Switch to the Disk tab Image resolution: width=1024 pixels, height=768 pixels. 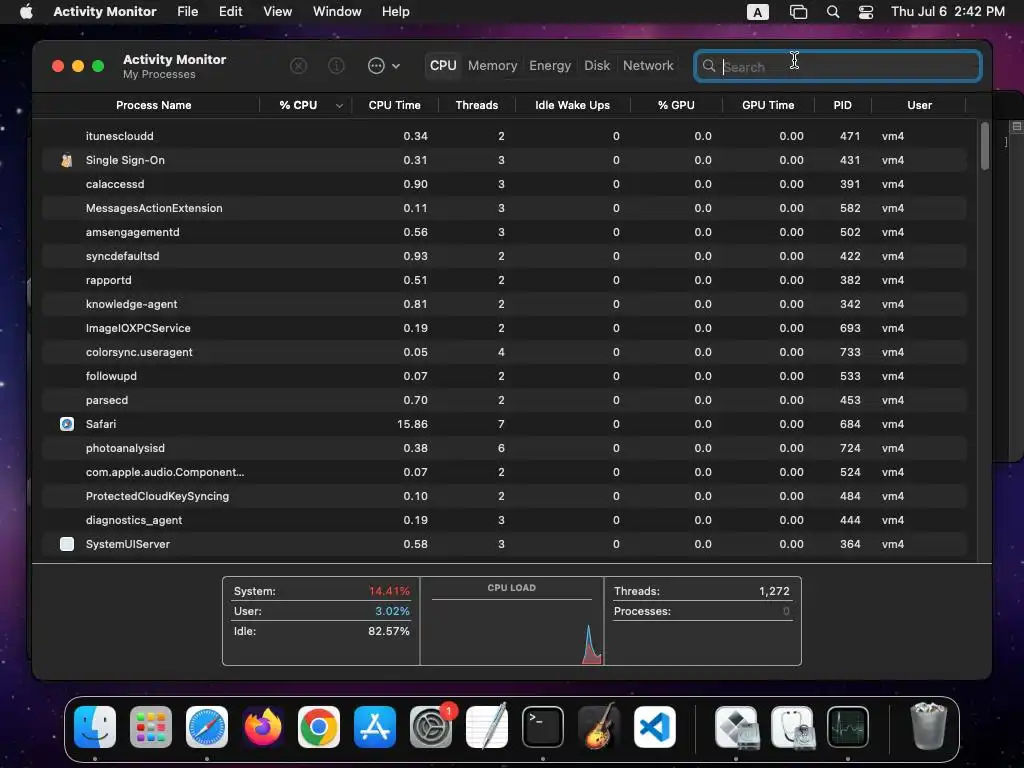click(597, 65)
